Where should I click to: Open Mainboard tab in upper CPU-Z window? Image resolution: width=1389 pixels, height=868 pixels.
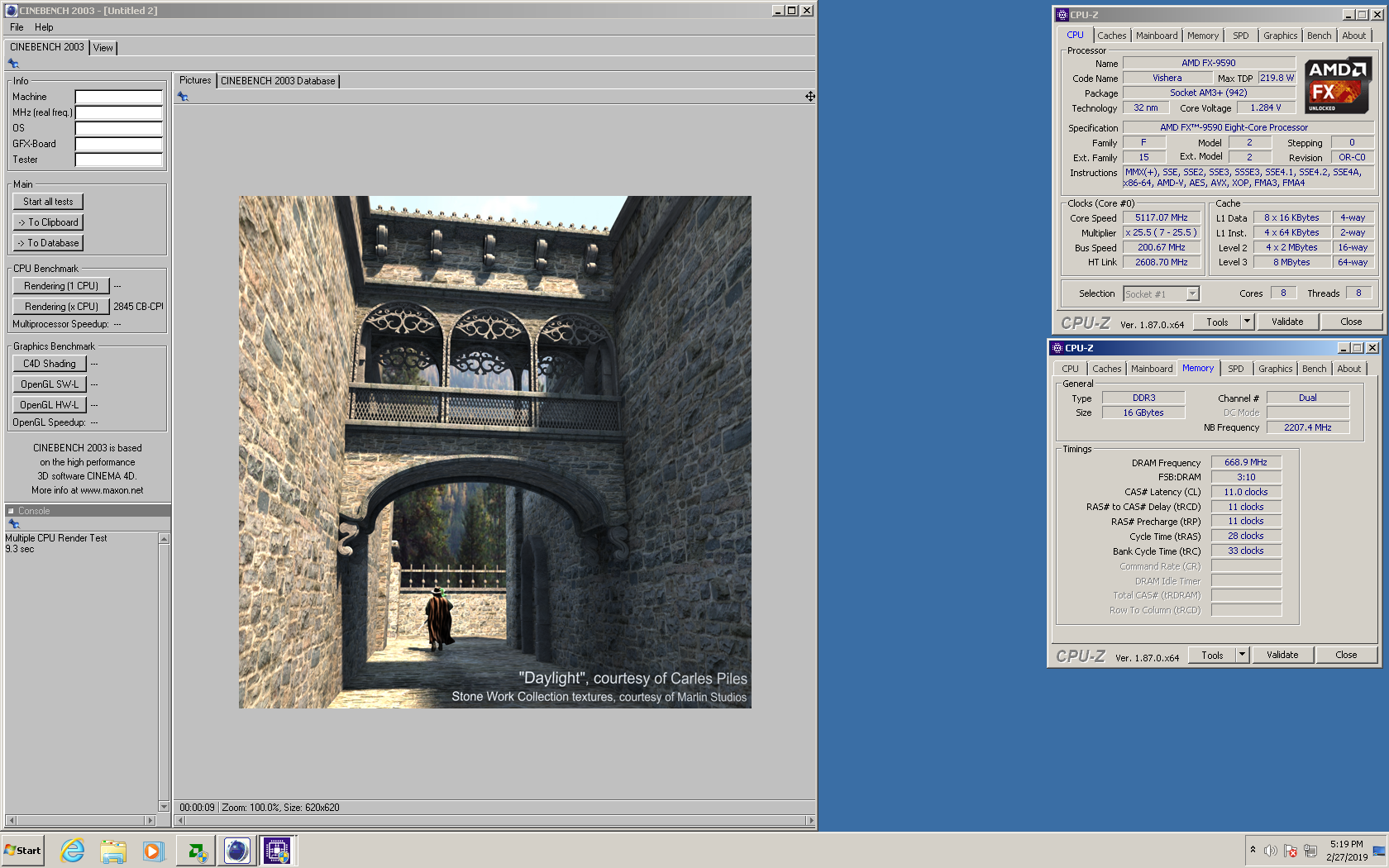pyautogui.click(x=1157, y=36)
